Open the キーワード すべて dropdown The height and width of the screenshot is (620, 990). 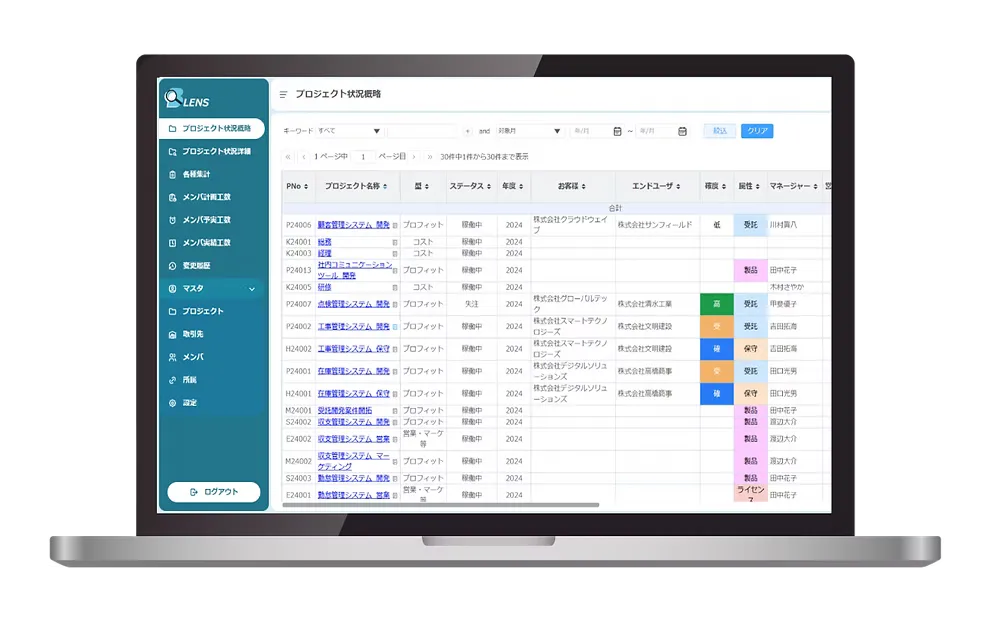(349, 131)
